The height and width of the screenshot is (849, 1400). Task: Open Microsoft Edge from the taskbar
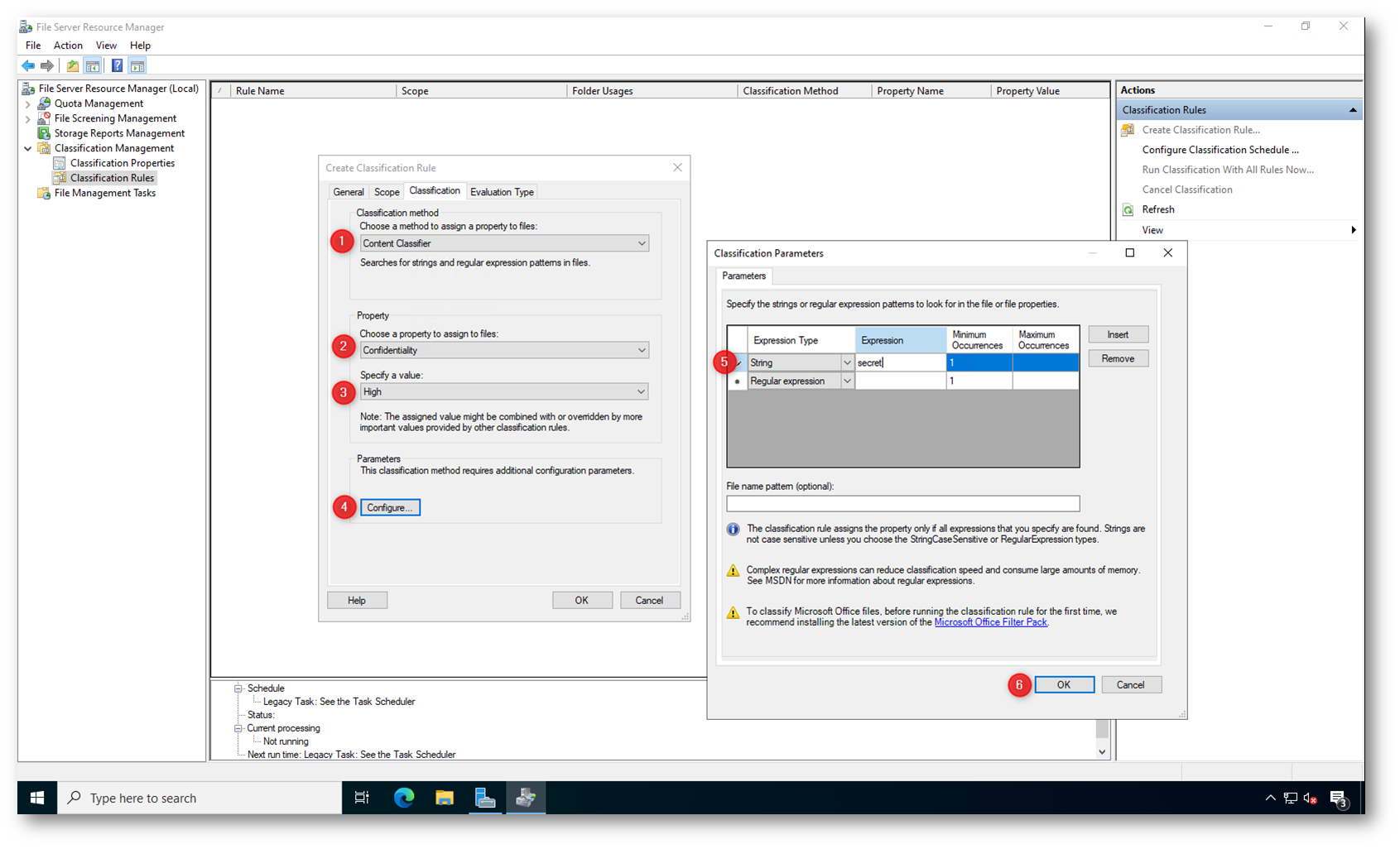(x=404, y=798)
